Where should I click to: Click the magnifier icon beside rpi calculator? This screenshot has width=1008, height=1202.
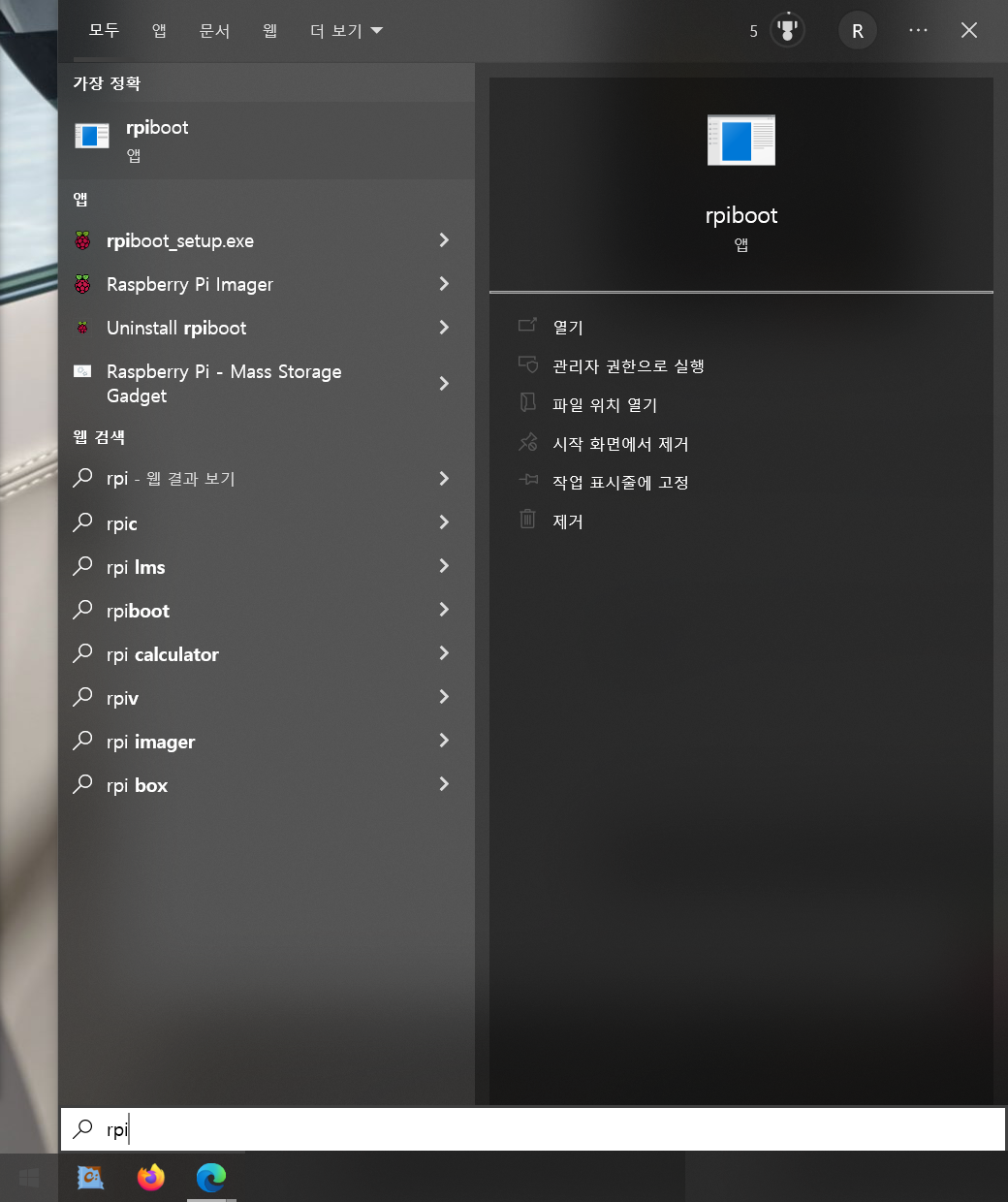pyautogui.click(x=83, y=653)
